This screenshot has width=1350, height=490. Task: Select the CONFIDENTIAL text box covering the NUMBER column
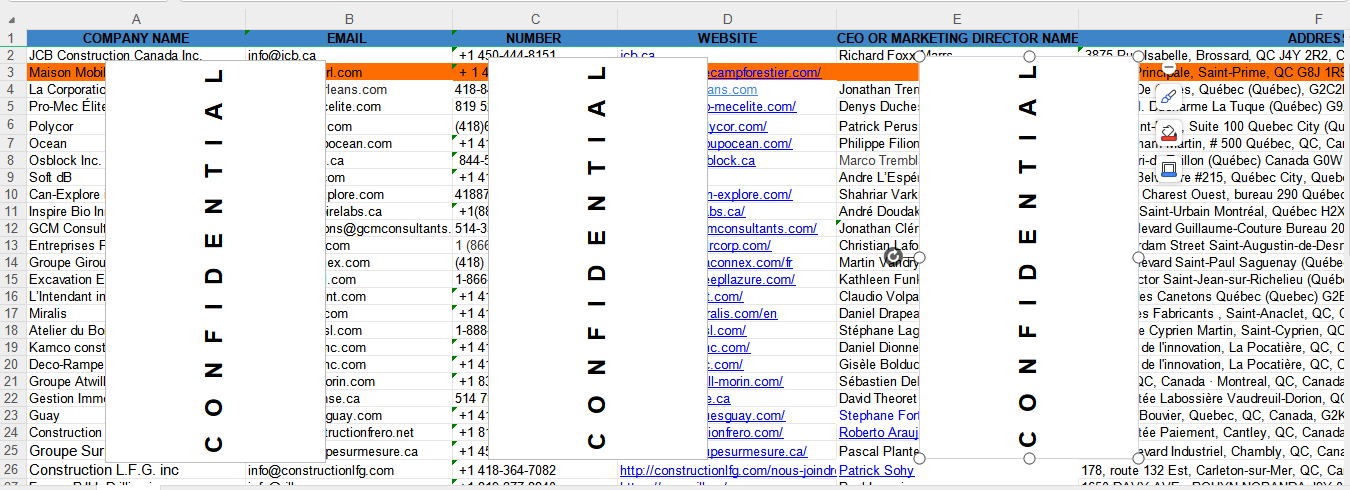(597, 258)
